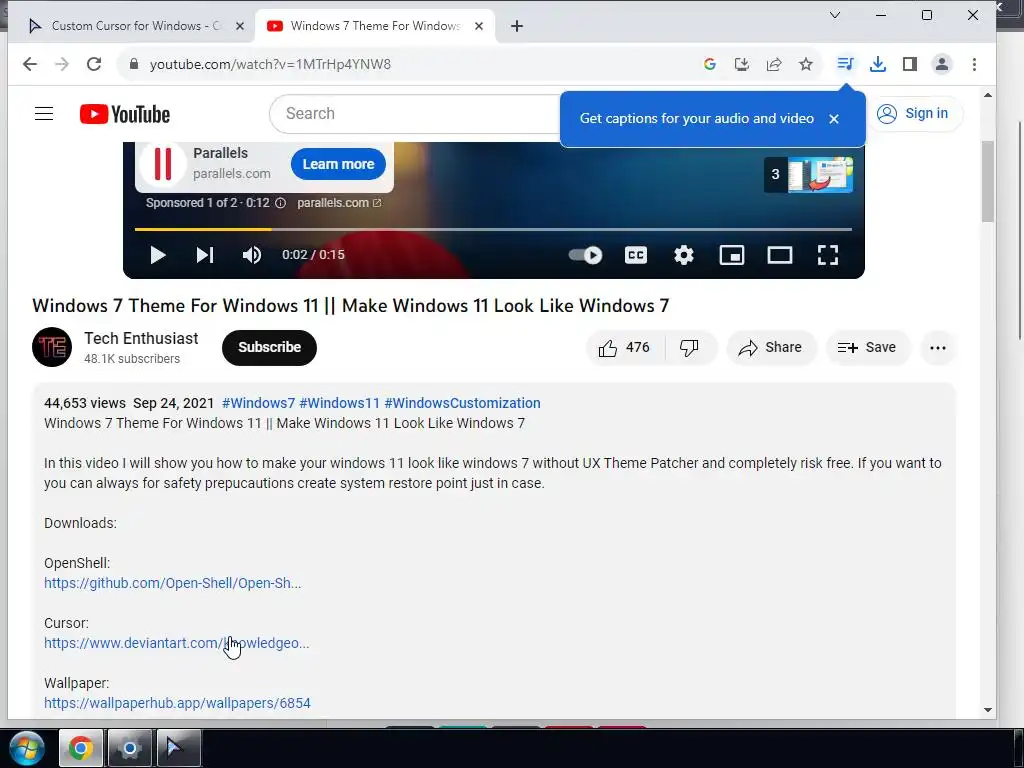Screen dimensions: 1024x768
Task: Click the Parallels ad logo
Action: click(163, 163)
